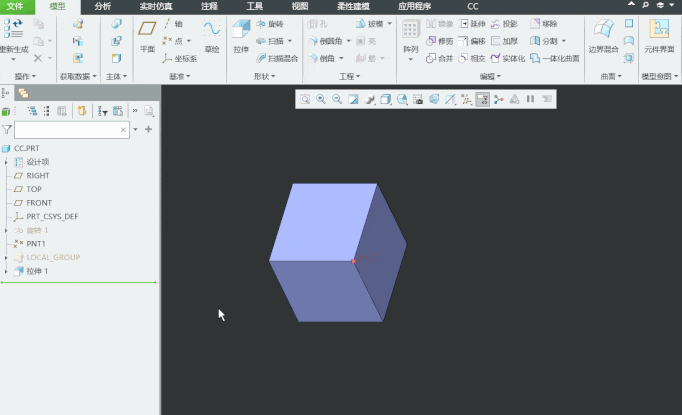Select PNT1 in the model tree
The image size is (682, 415).
(36, 244)
